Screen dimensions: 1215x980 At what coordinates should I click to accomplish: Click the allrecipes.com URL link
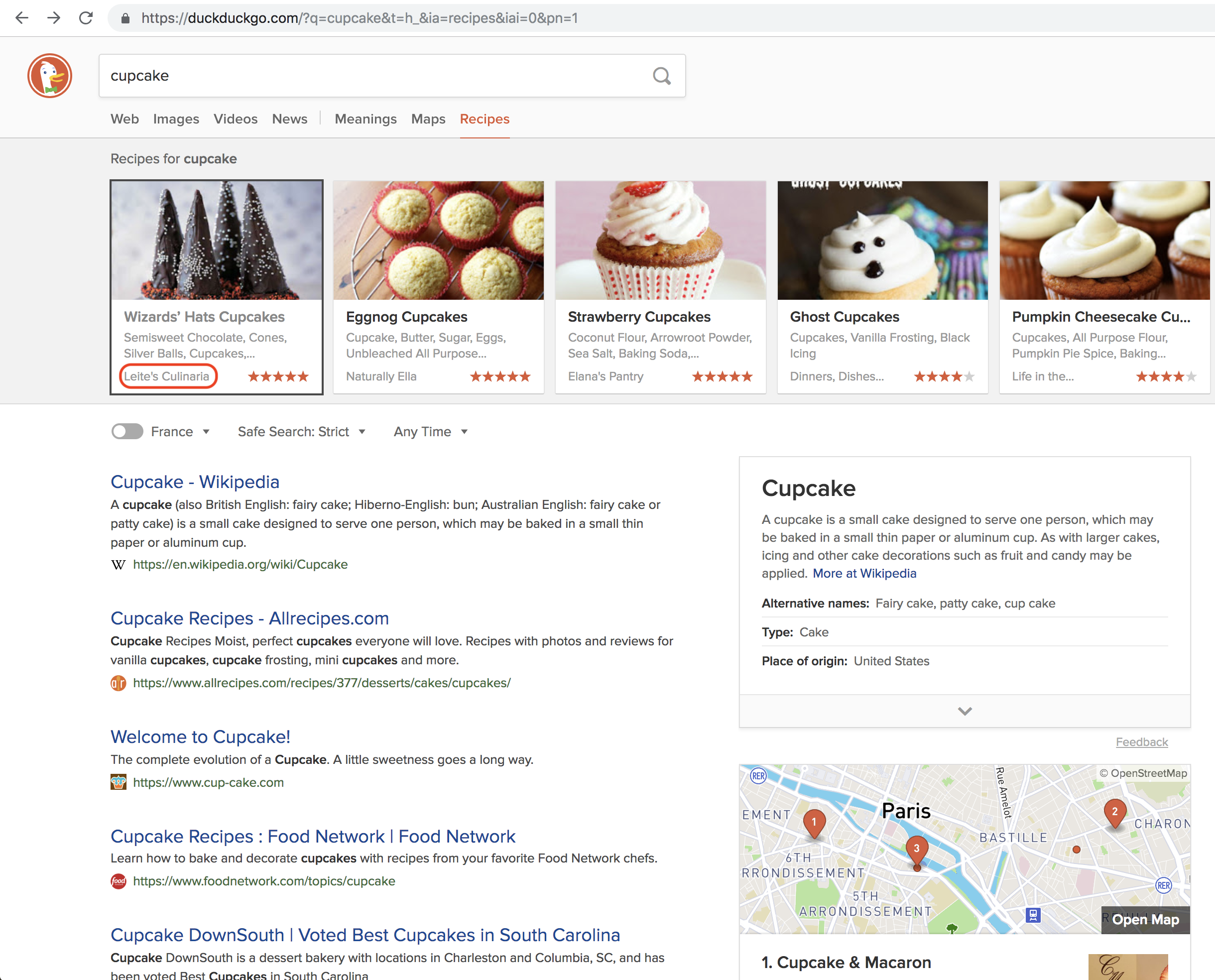(322, 683)
